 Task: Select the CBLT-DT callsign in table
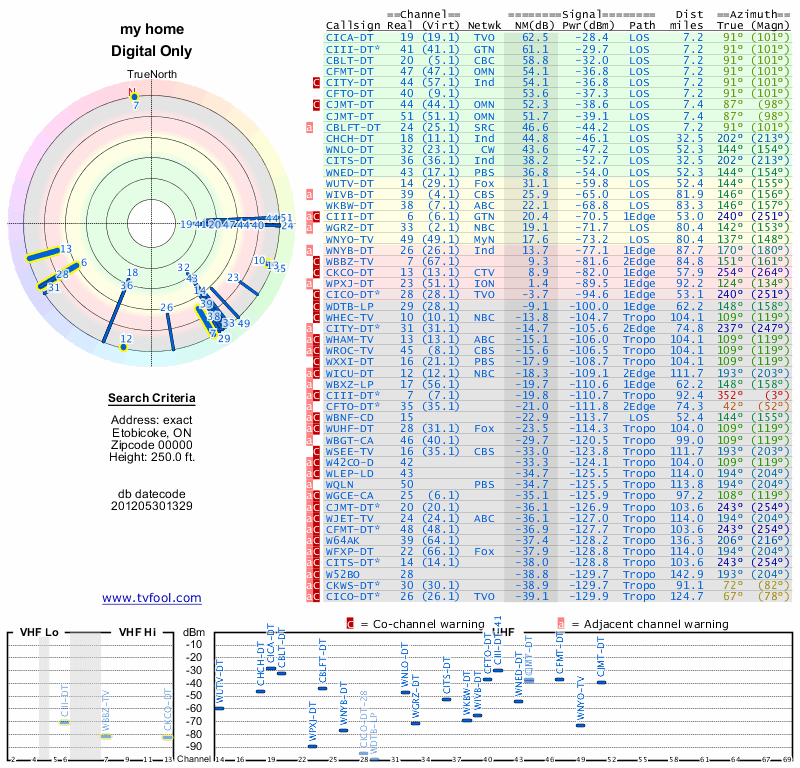tap(350, 59)
